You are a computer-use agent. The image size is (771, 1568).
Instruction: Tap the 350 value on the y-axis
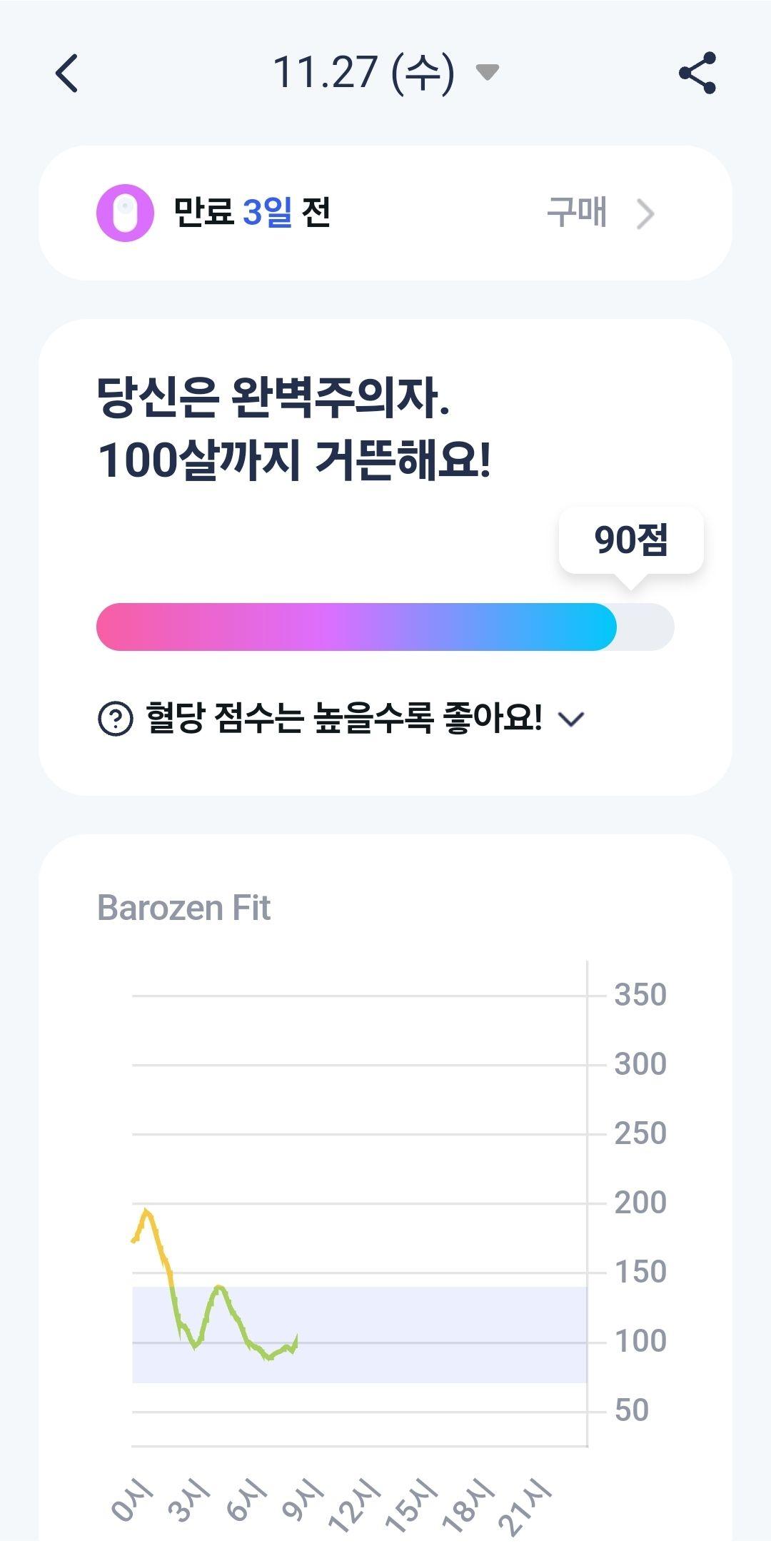(640, 995)
